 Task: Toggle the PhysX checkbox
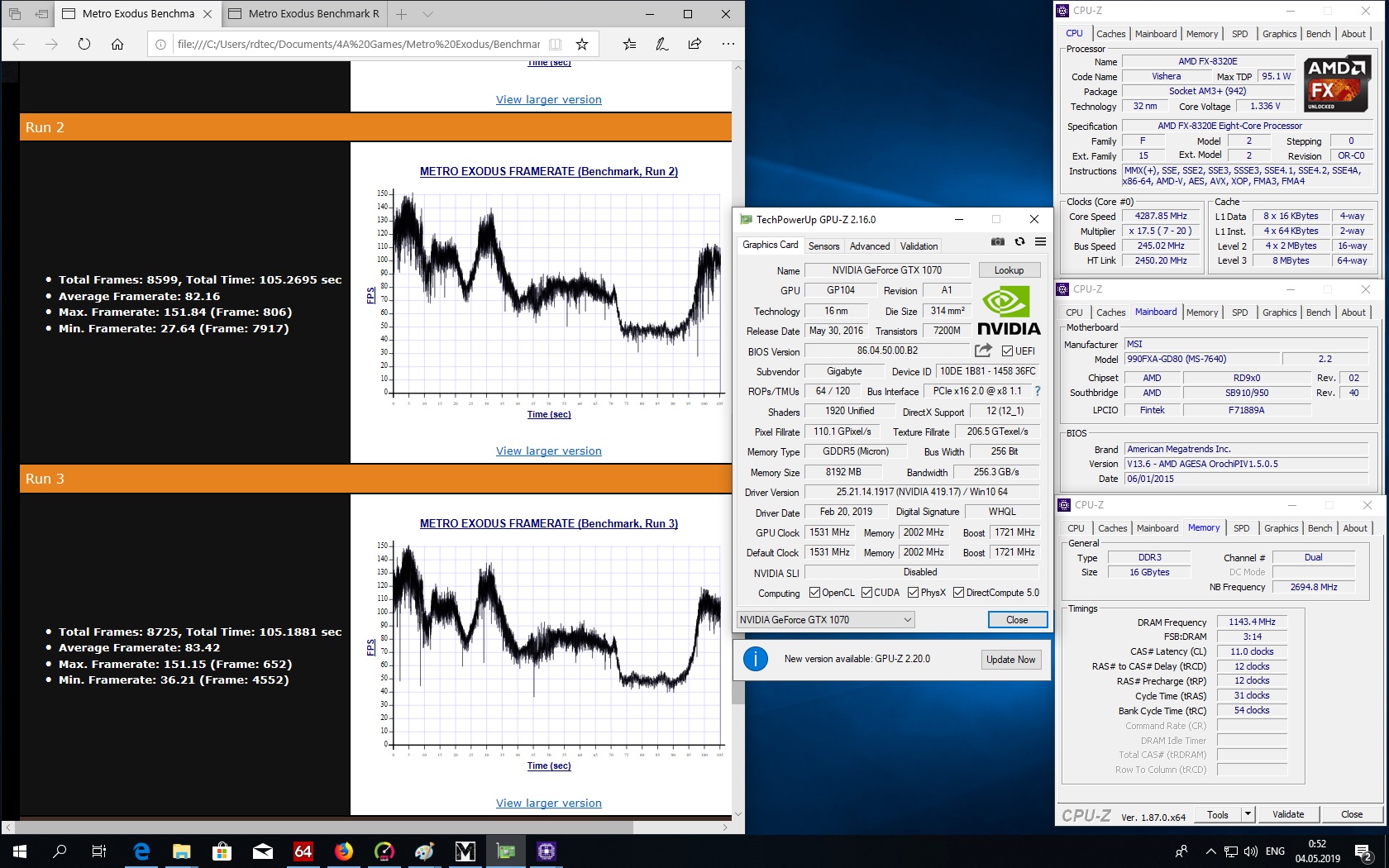point(913,593)
